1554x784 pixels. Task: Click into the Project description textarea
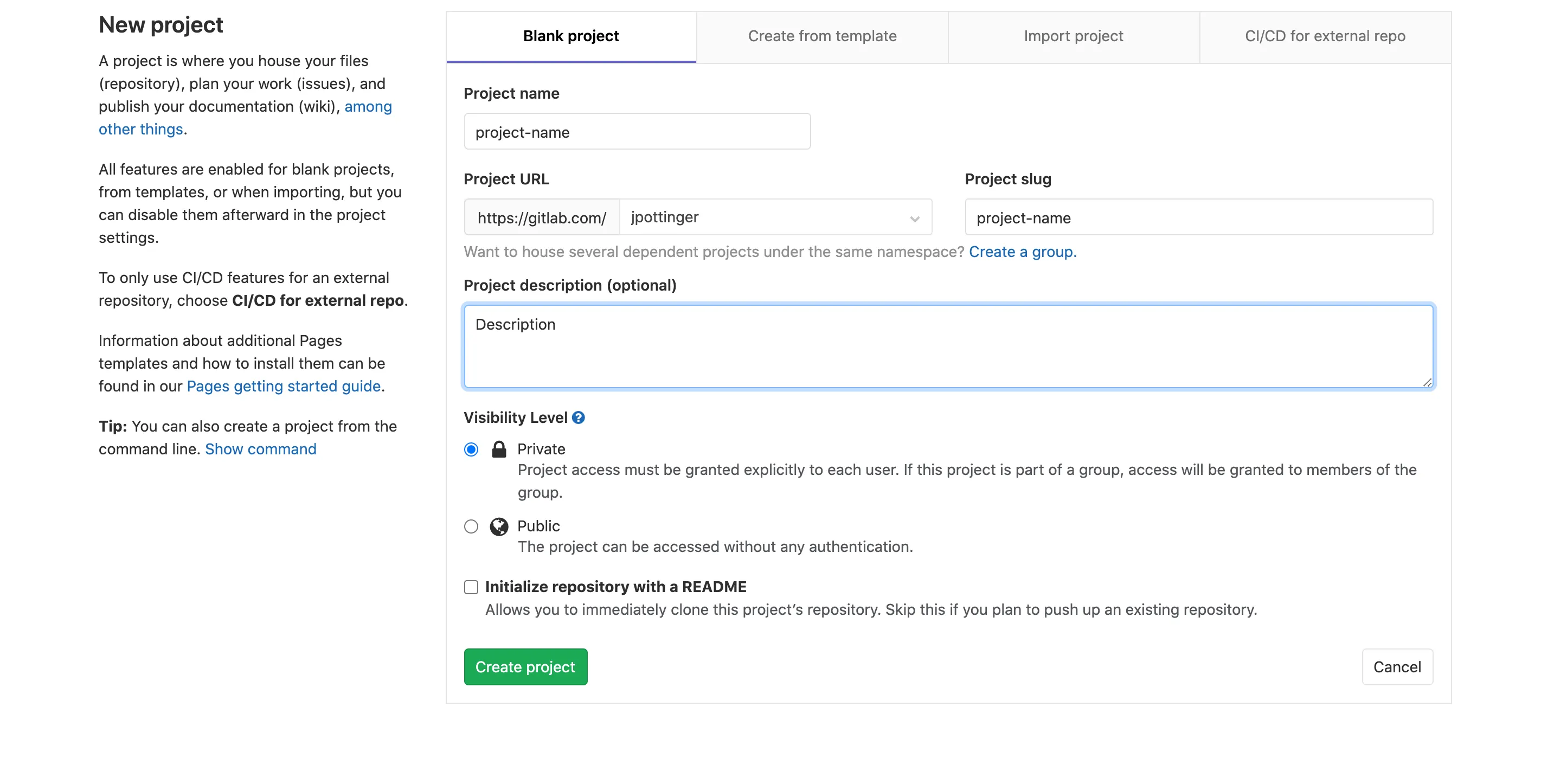948,347
